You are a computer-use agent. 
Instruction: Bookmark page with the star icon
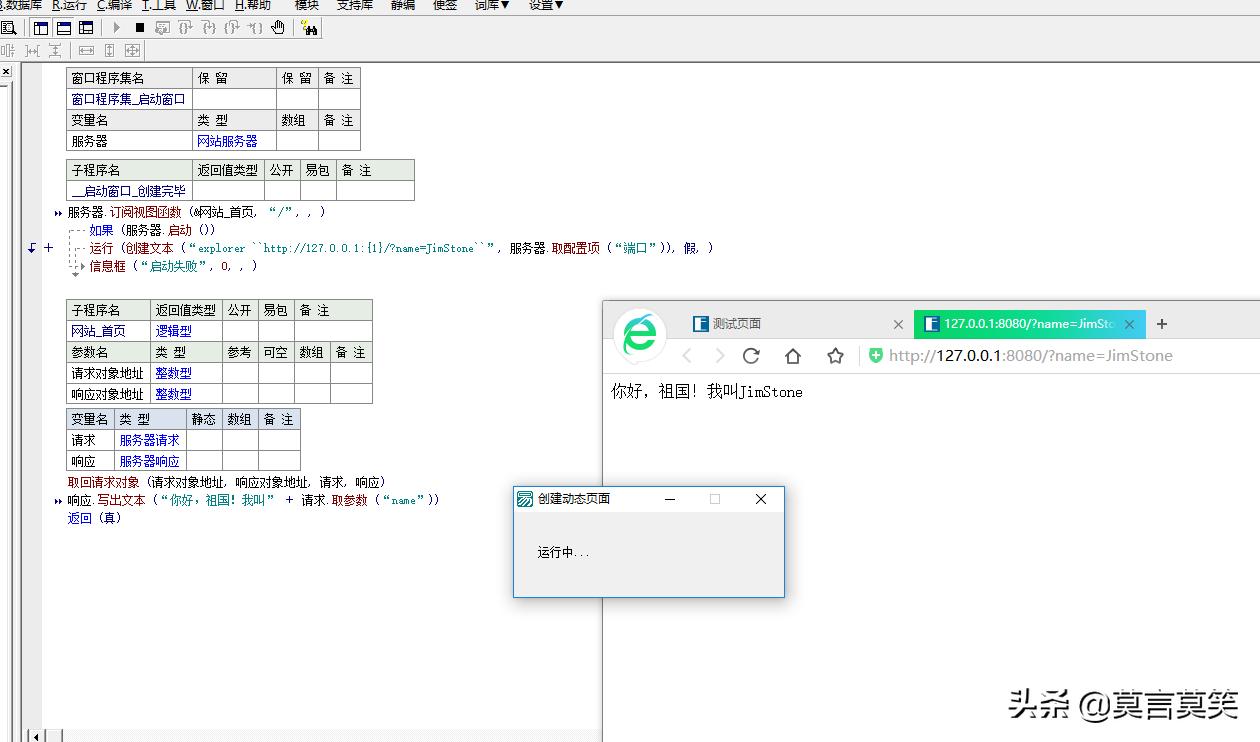click(x=835, y=356)
